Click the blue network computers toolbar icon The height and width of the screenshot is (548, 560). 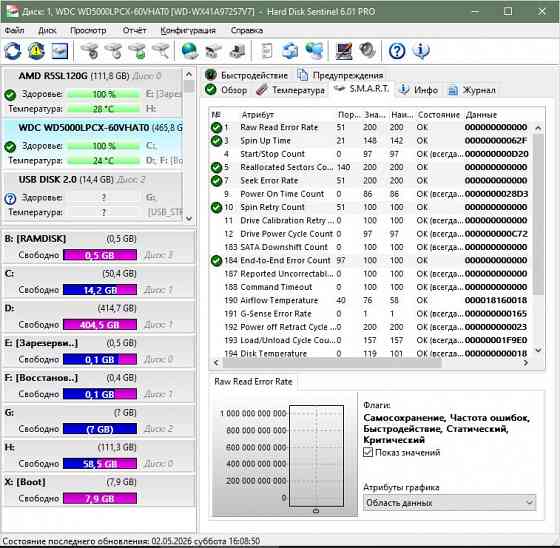[314, 51]
